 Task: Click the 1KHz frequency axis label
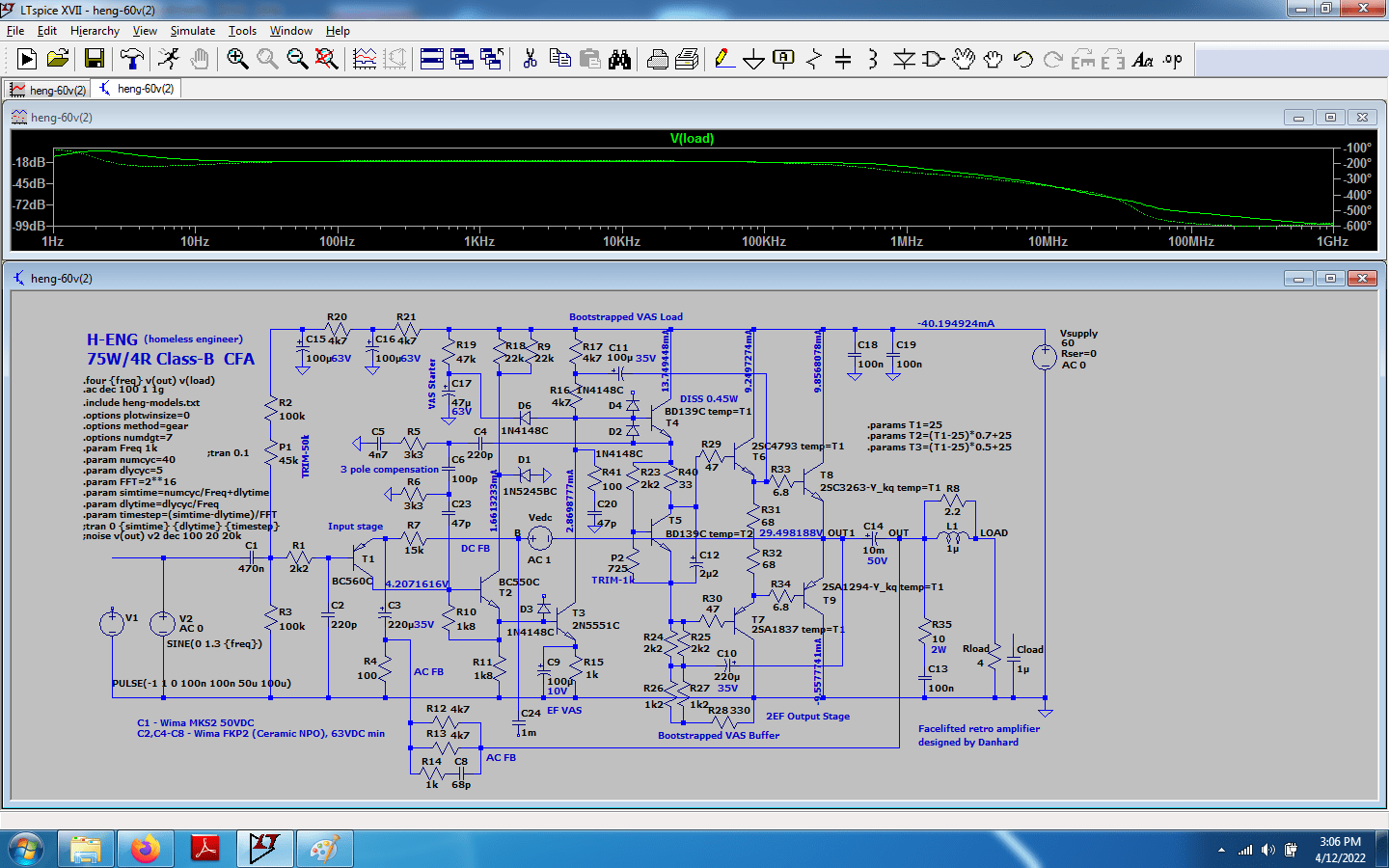(479, 241)
